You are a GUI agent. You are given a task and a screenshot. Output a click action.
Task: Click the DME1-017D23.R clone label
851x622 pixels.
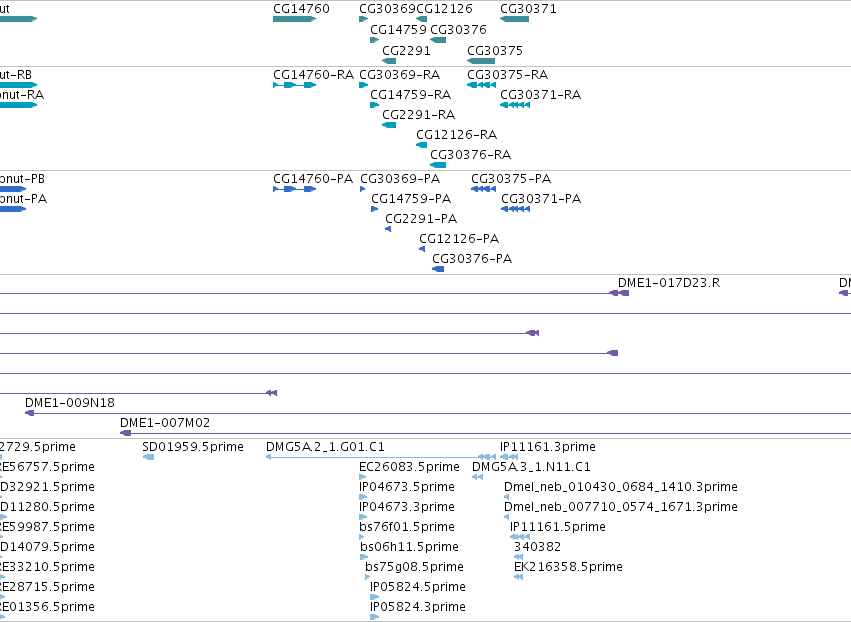[669, 283]
